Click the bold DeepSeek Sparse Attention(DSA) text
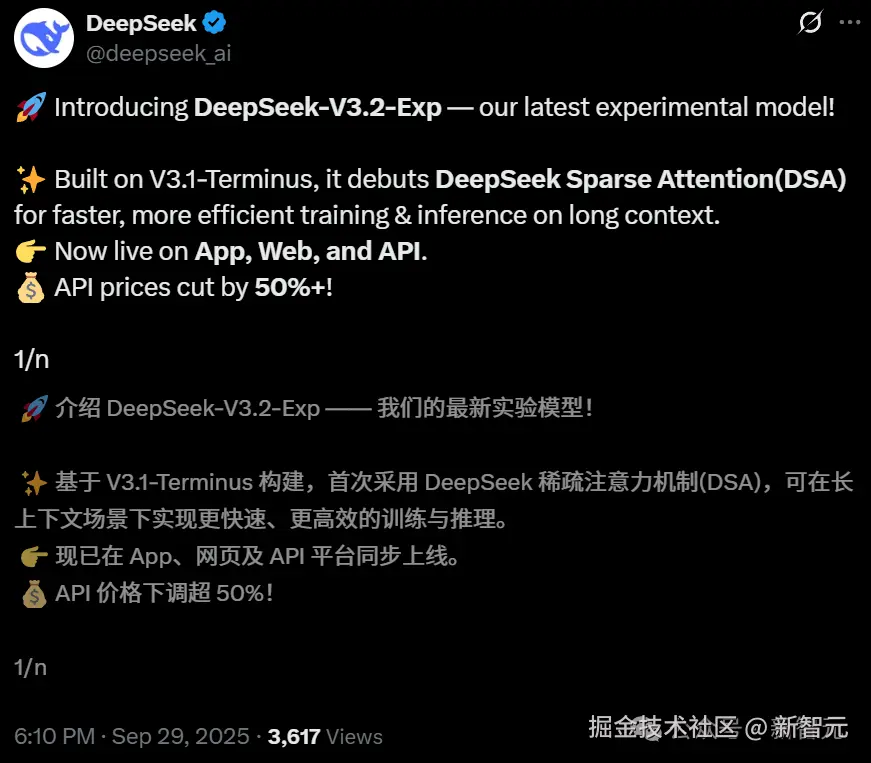 pos(640,179)
